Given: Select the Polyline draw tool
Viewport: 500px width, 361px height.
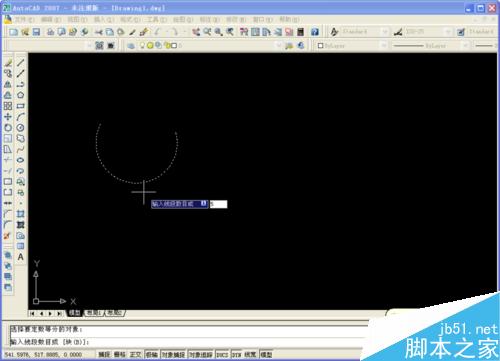Looking at the screenshot, I should tap(21, 84).
